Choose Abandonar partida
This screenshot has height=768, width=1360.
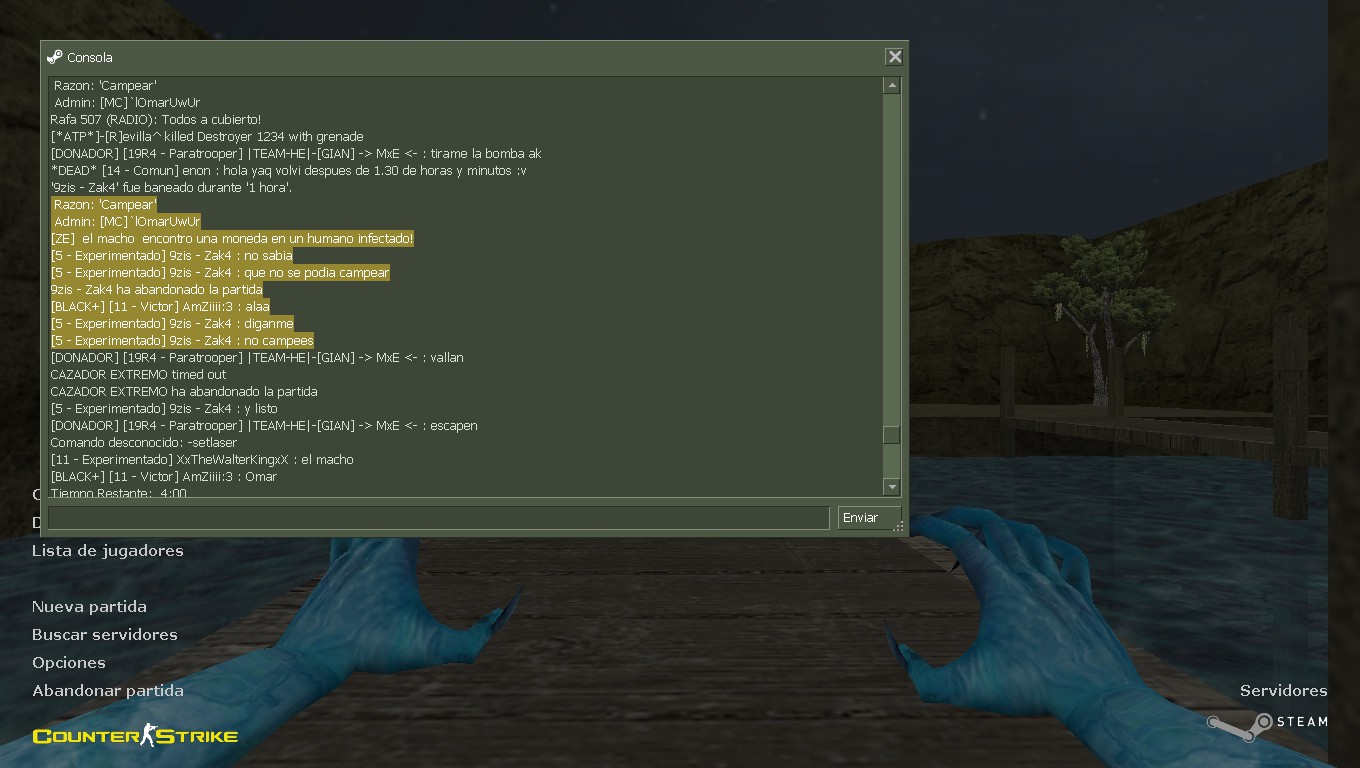(x=108, y=691)
